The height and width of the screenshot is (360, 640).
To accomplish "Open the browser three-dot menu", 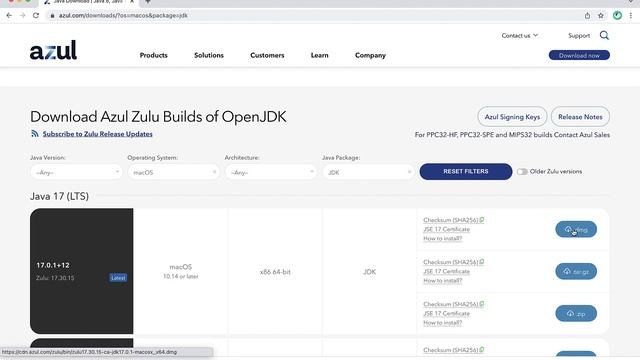I will (631, 16).
